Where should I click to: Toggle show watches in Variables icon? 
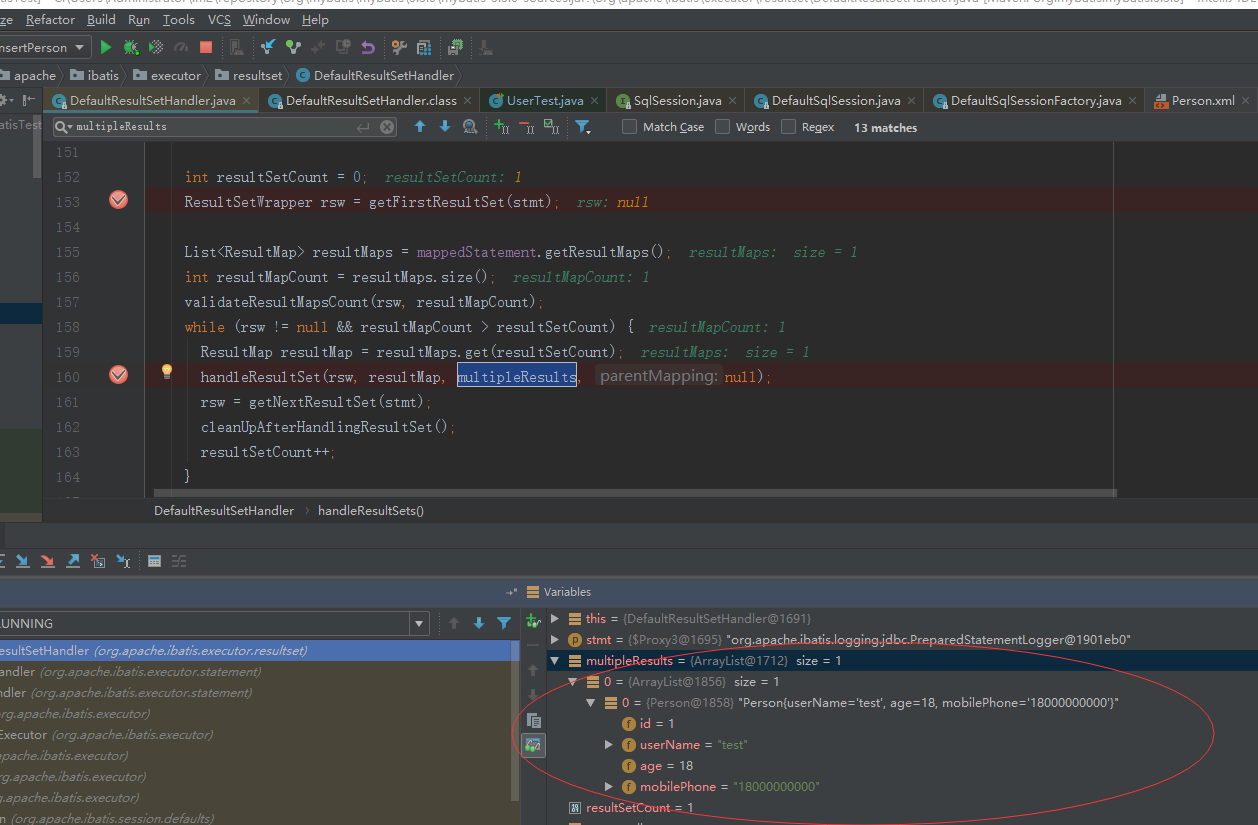[x=533, y=745]
